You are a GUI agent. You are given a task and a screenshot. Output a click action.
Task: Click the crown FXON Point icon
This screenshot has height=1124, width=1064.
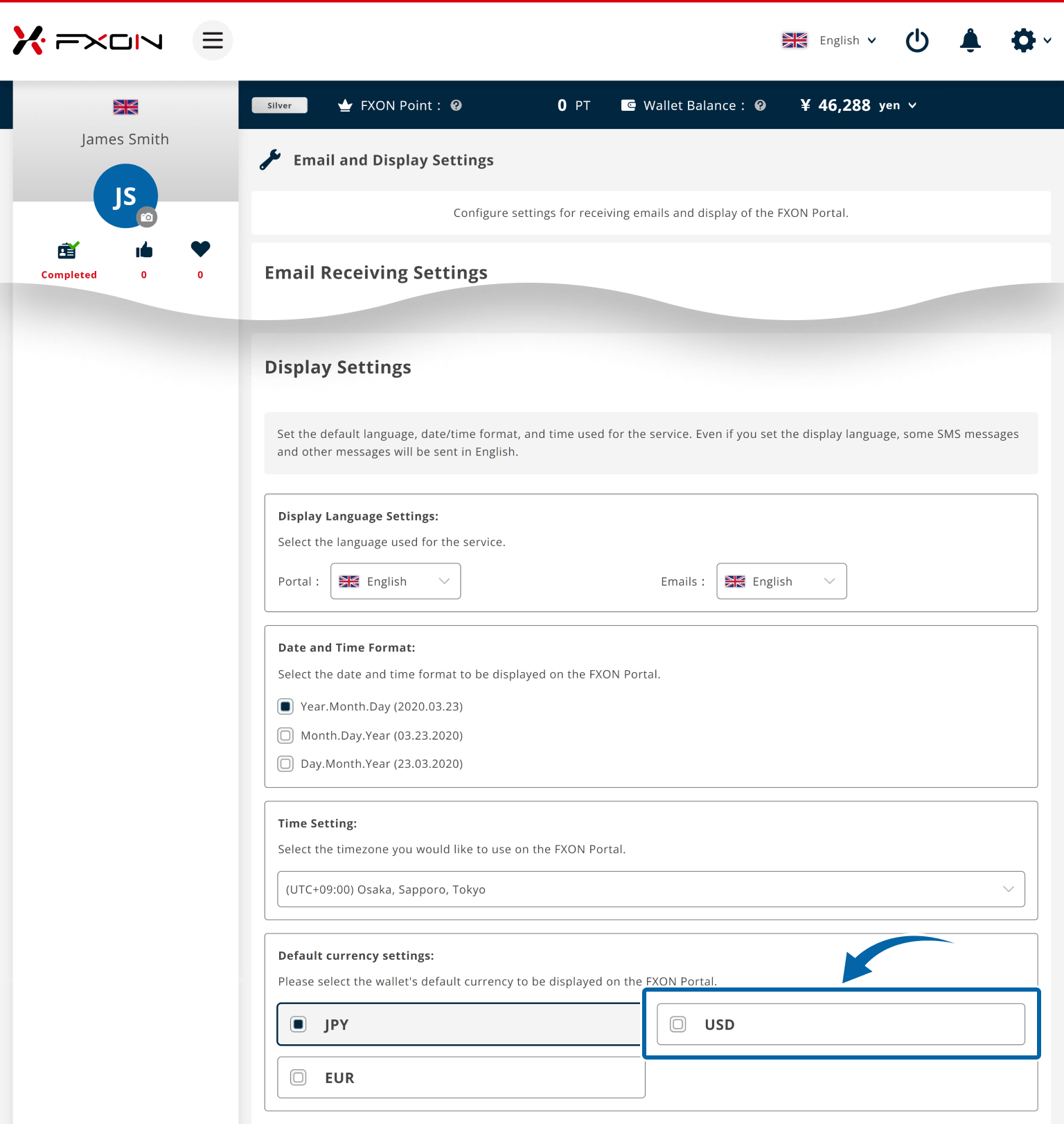(345, 105)
